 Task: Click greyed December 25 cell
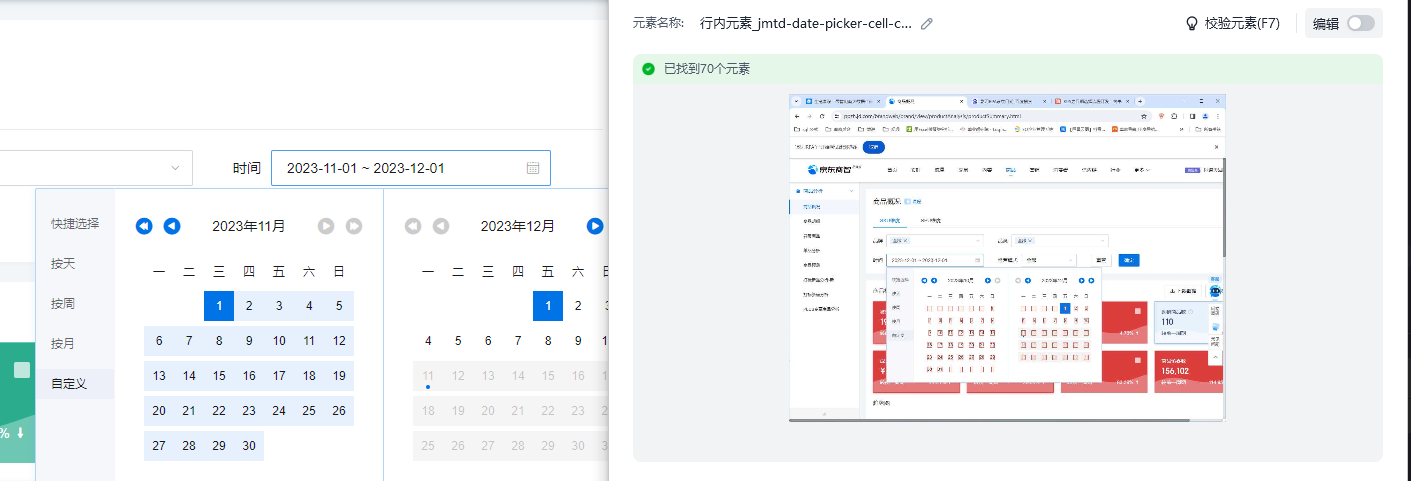428,446
